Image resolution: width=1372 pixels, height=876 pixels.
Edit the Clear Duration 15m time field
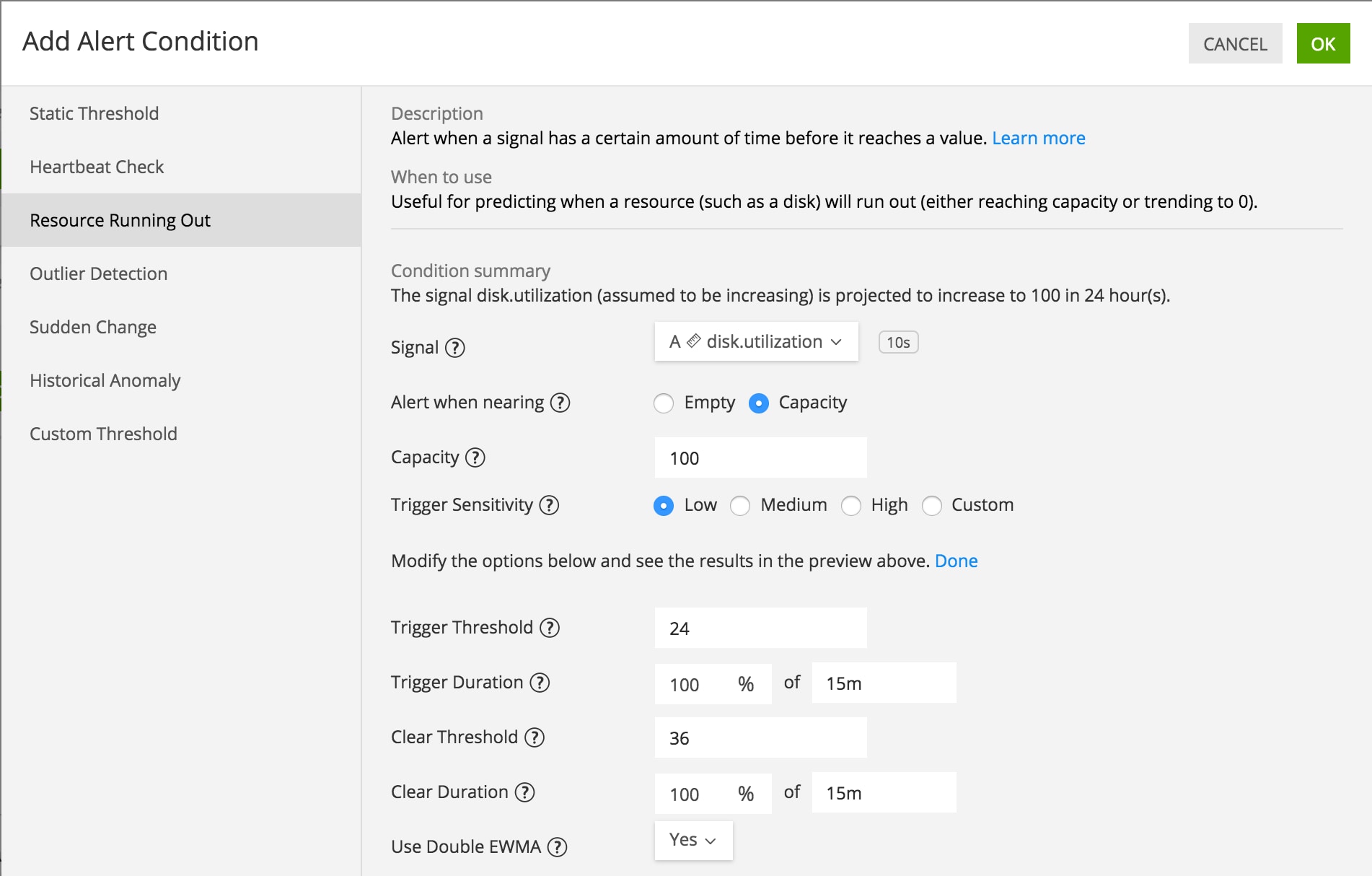884,792
